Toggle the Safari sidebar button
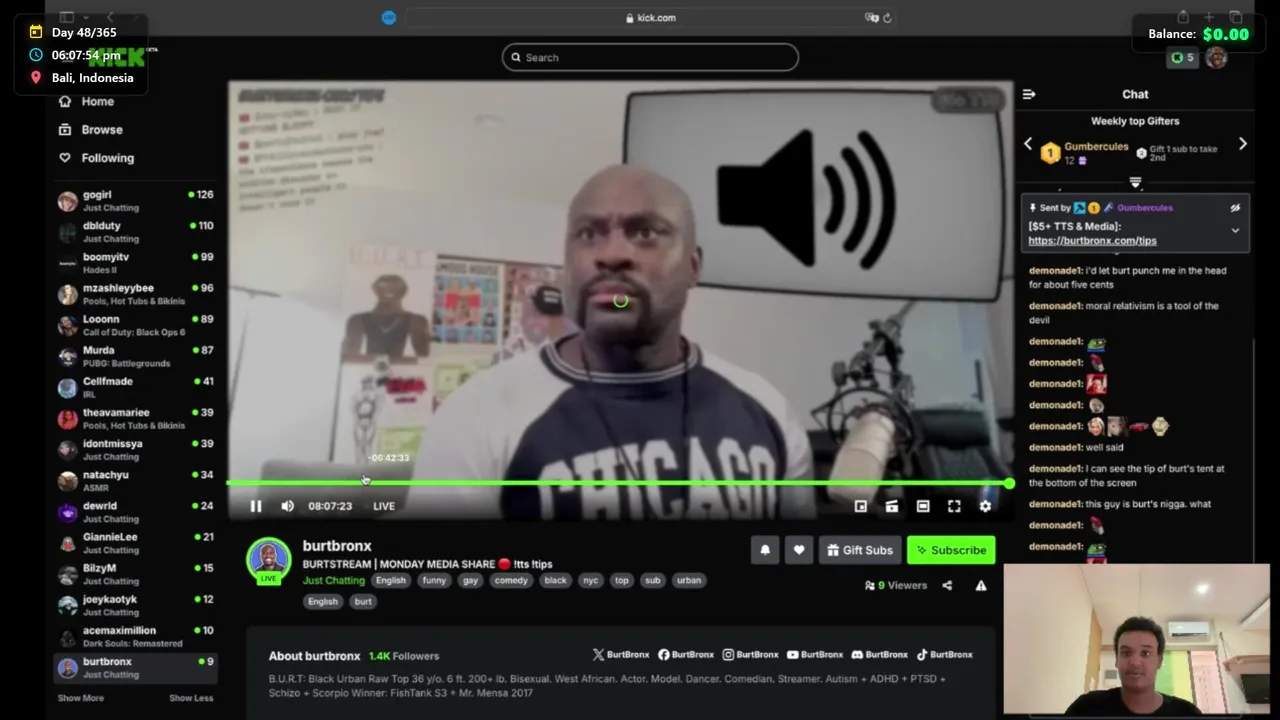1280x720 pixels. point(67,17)
